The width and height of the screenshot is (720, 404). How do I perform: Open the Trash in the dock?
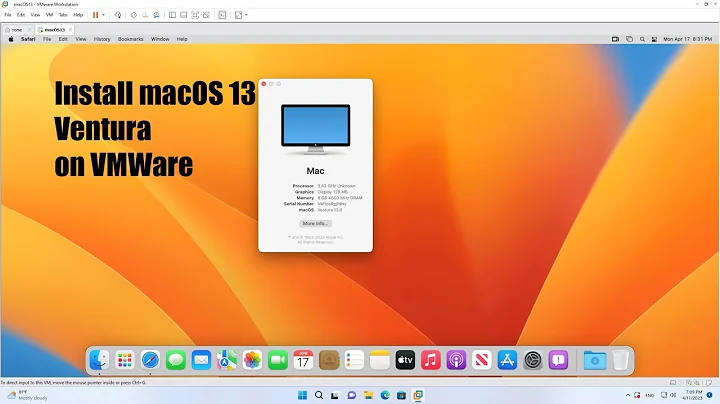point(620,360)
